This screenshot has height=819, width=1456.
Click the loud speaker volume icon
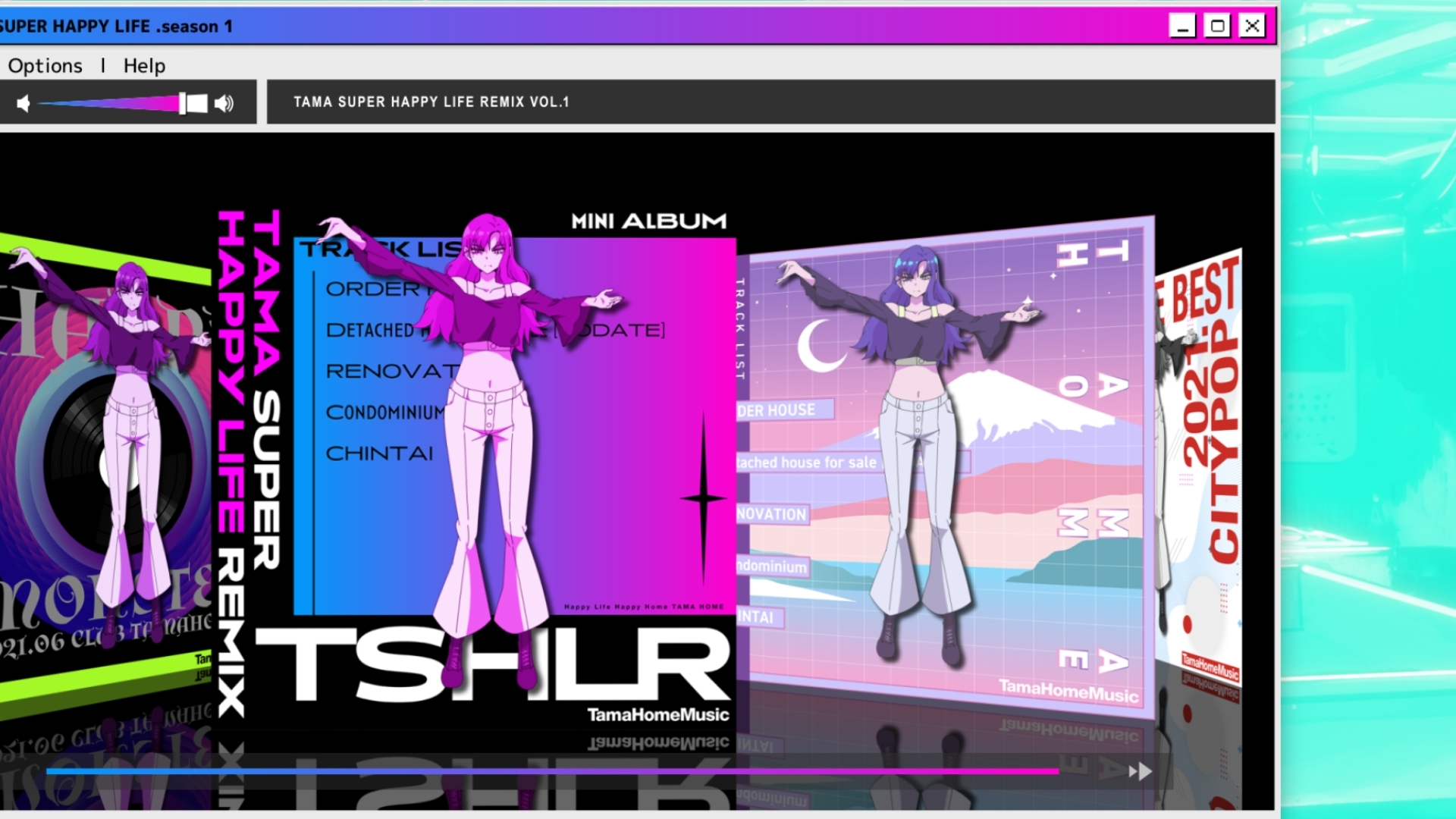tap(224, 103)
